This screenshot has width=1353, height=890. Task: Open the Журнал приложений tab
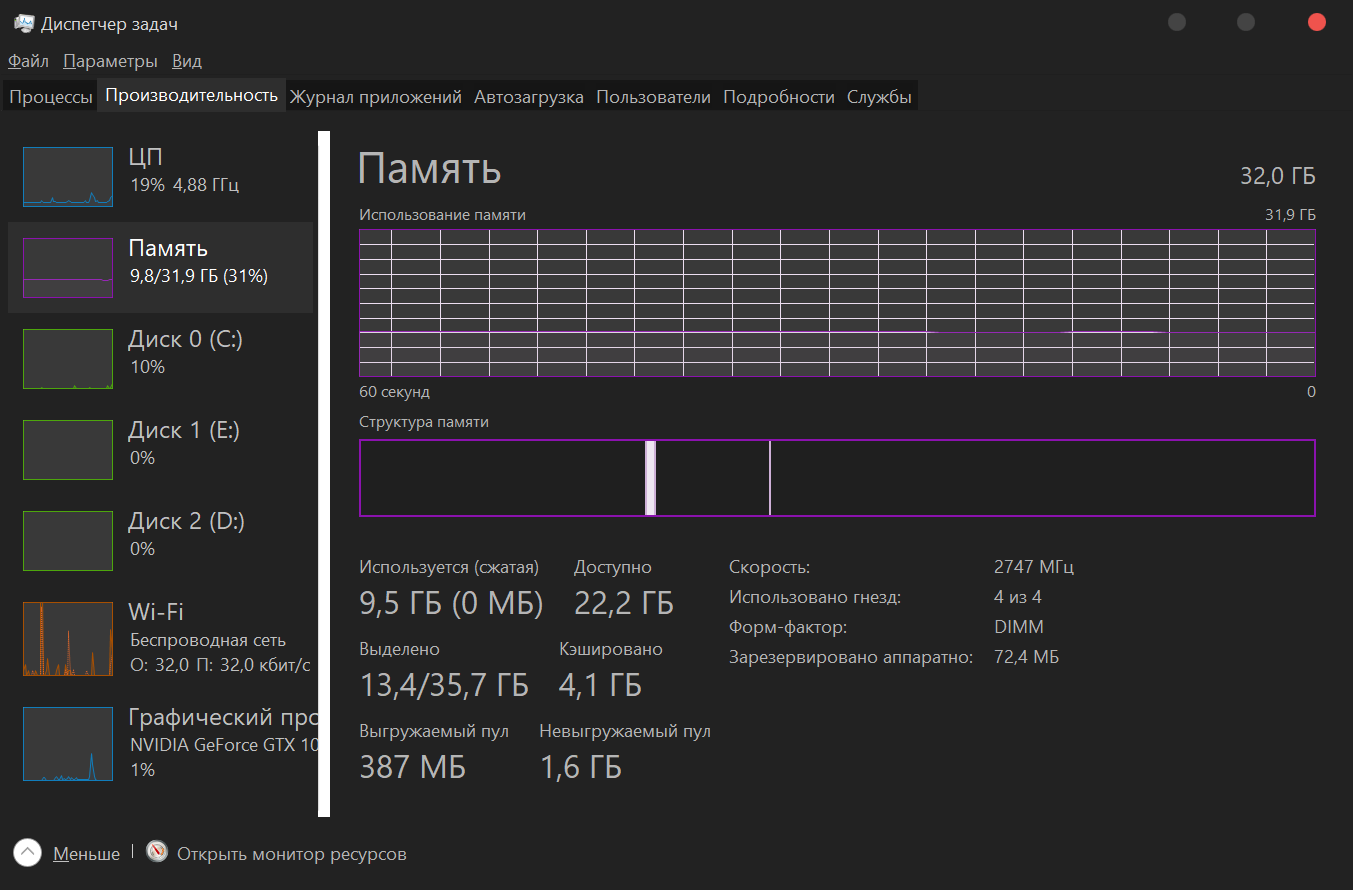click(x=375, y=97)
